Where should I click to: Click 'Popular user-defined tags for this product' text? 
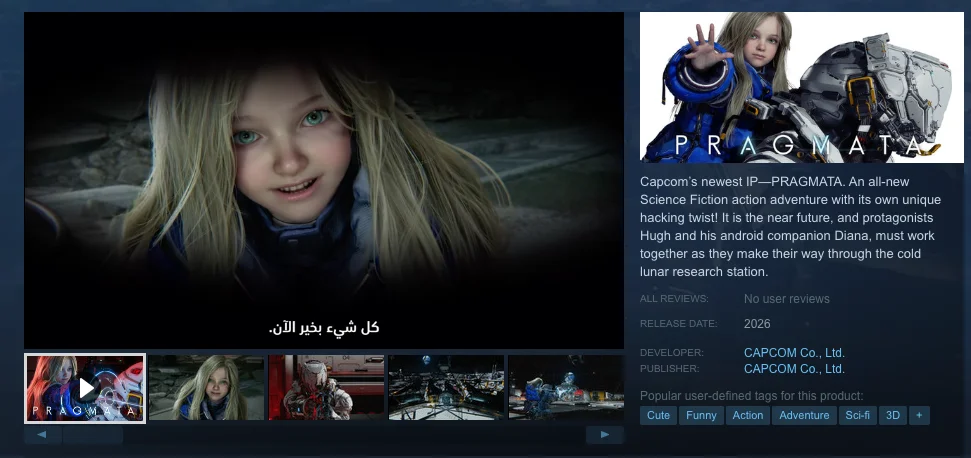coord(751,396)
